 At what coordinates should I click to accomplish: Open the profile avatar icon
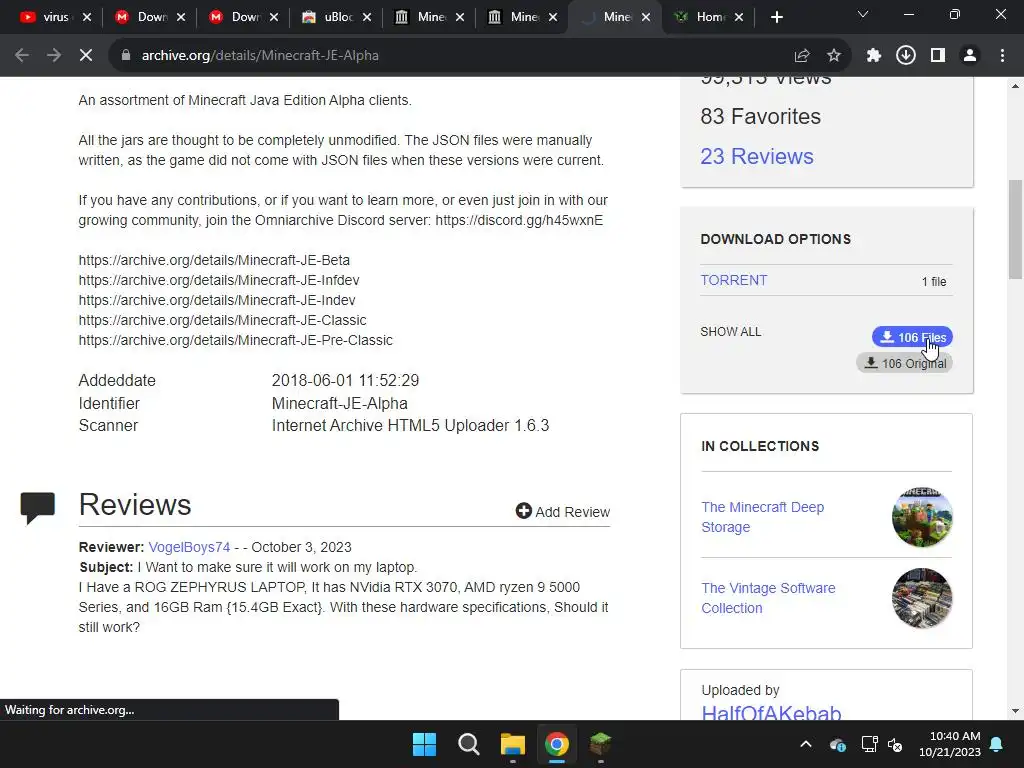(x=970, y=56)
